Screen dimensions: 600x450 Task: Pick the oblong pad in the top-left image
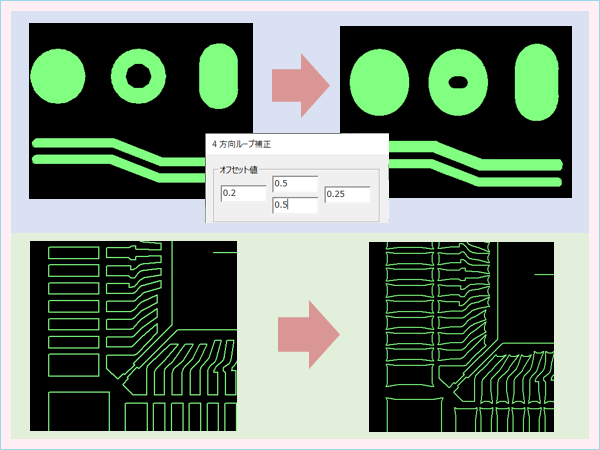click(x=218, y=76)
